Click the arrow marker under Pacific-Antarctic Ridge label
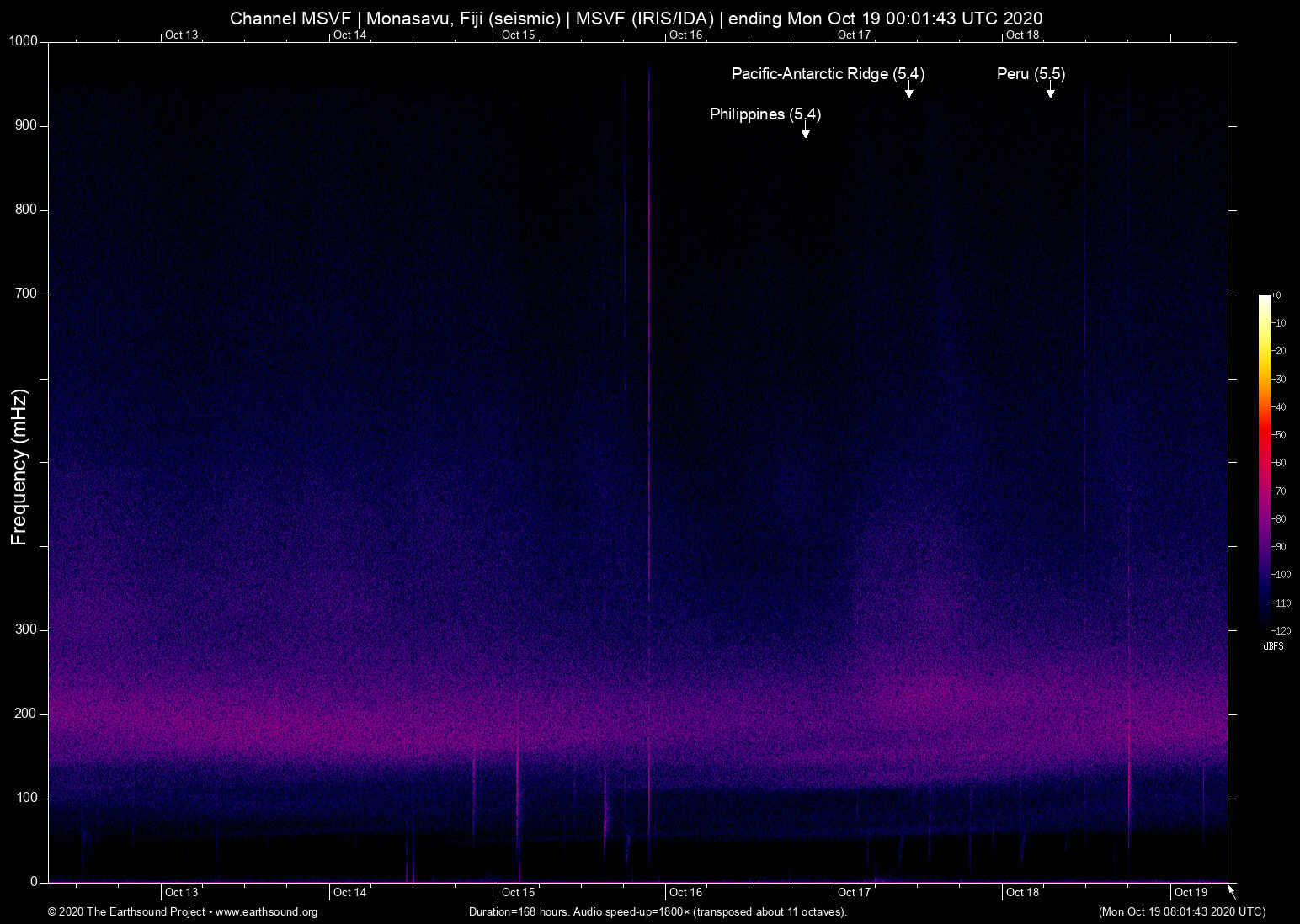This screenshot has width=1300, height=924. click(908, 93)
